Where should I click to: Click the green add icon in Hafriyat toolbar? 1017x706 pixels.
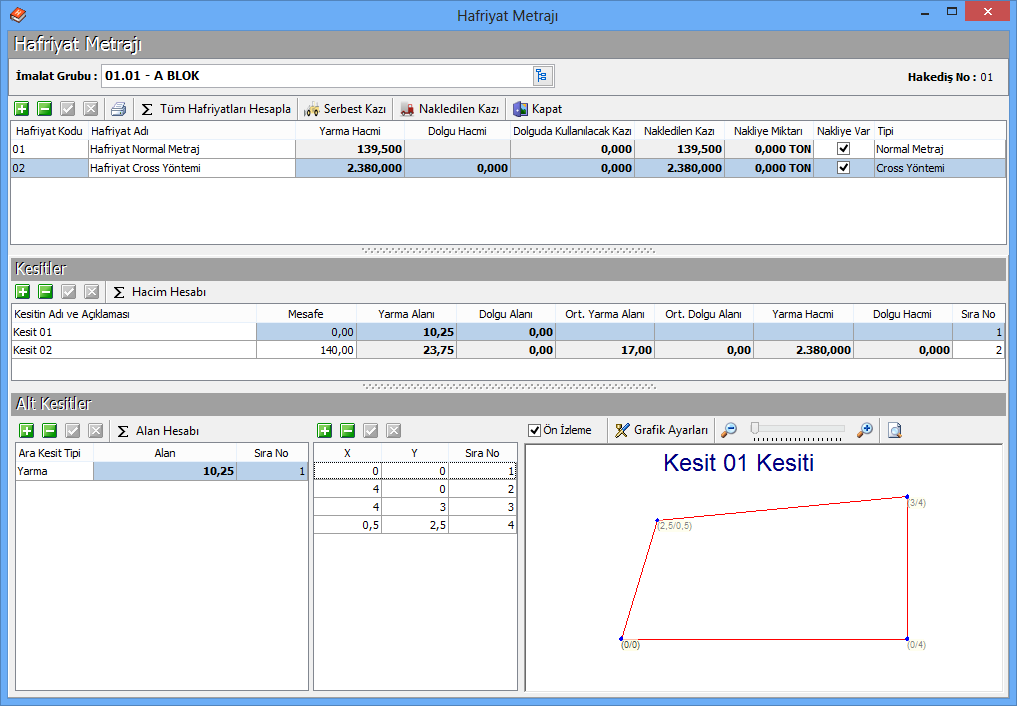(22, 109)
